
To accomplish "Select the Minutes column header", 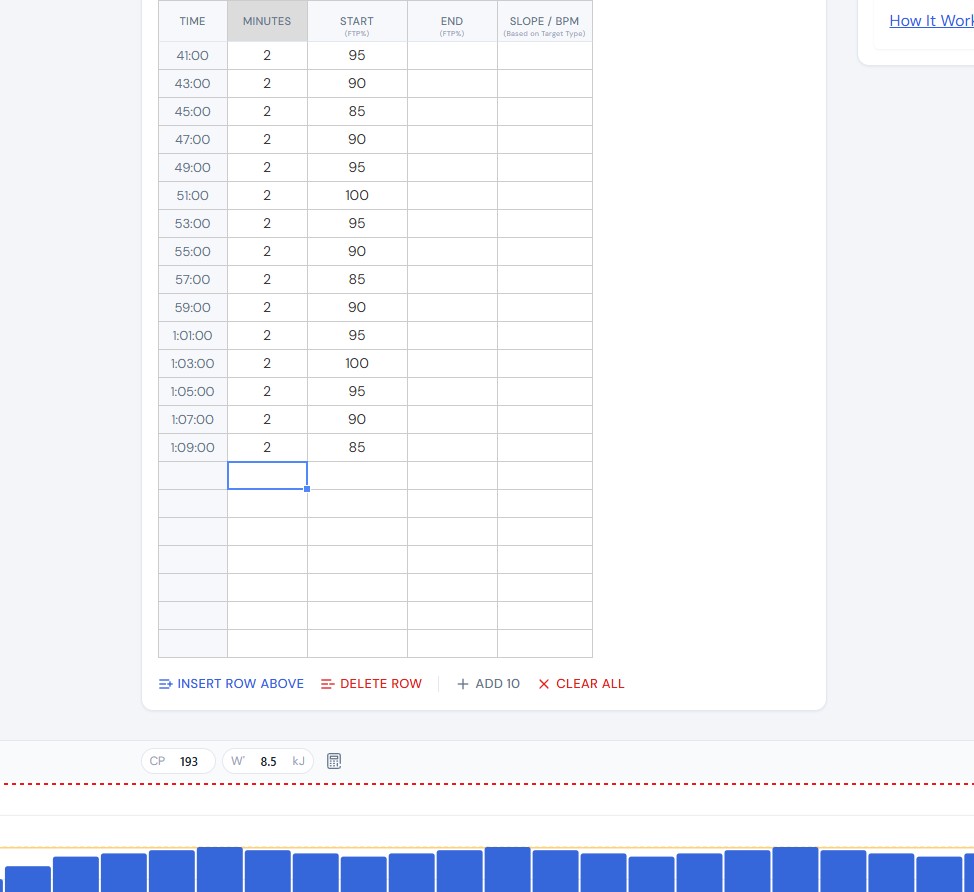I will (x=267, y=21).
